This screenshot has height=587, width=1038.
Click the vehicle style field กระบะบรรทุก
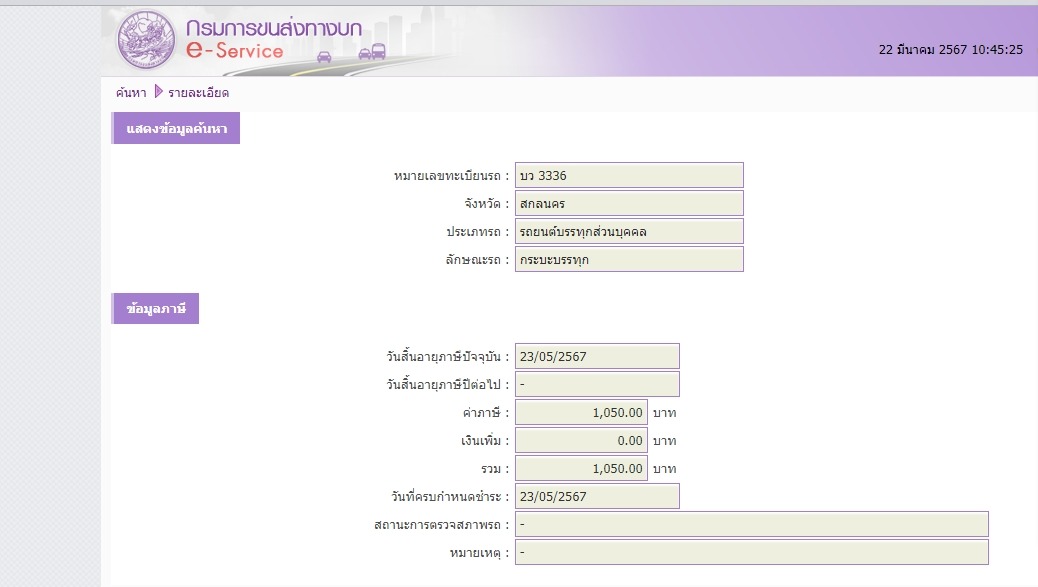point(629,259)
